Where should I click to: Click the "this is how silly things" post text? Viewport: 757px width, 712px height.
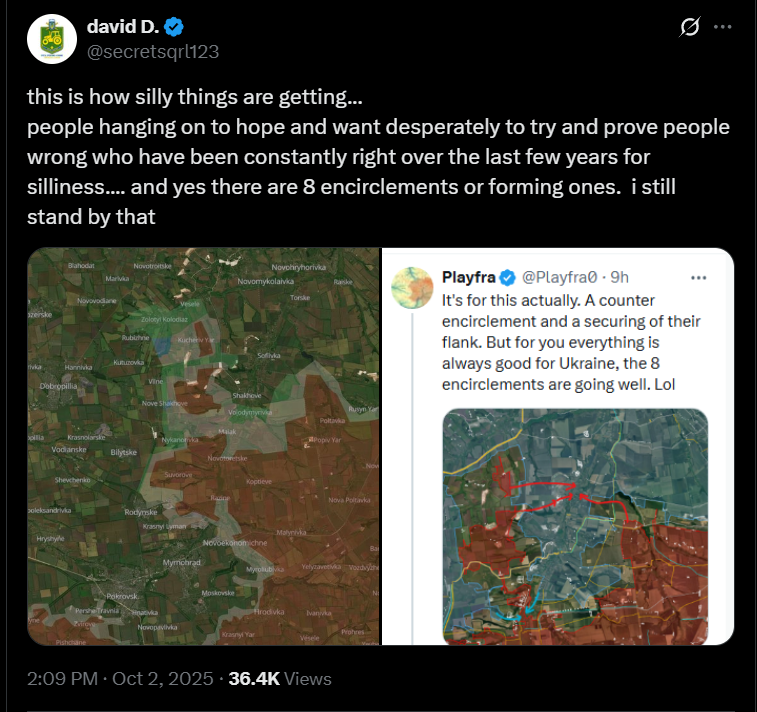point(195,101)
